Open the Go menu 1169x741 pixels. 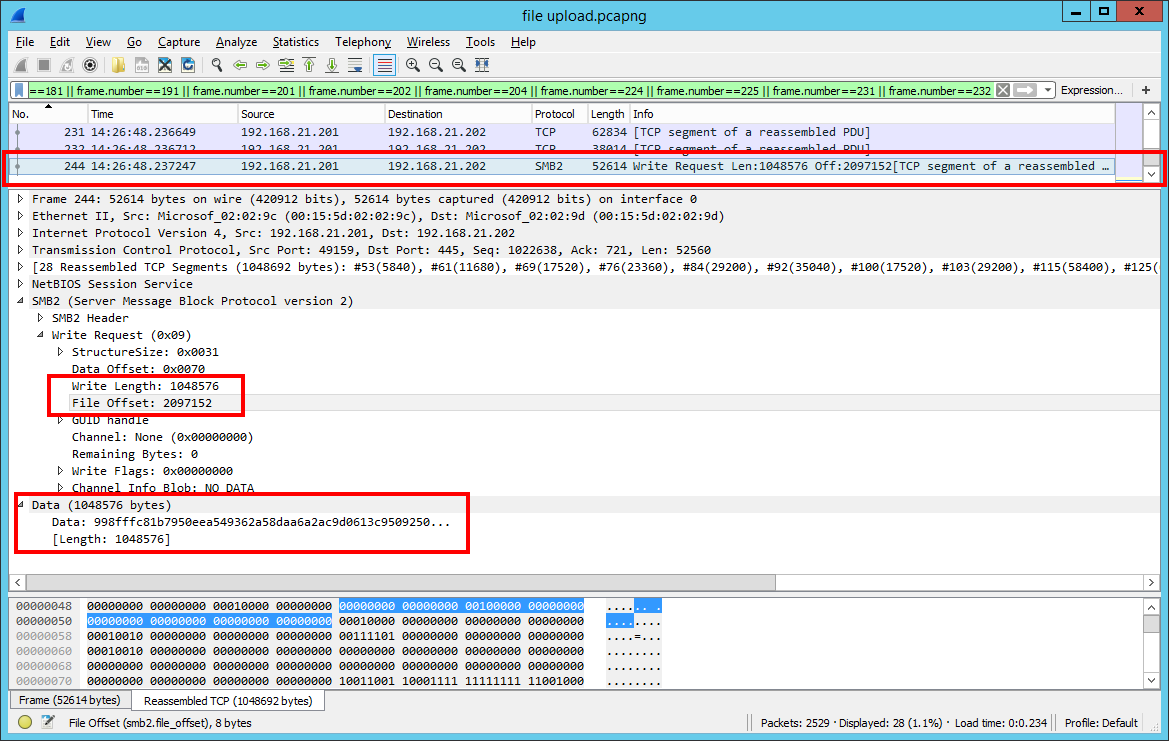click(134, 42)
